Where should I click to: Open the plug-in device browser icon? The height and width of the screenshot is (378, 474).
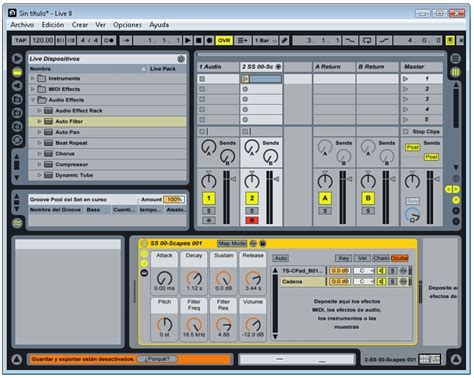pos(17,86)
